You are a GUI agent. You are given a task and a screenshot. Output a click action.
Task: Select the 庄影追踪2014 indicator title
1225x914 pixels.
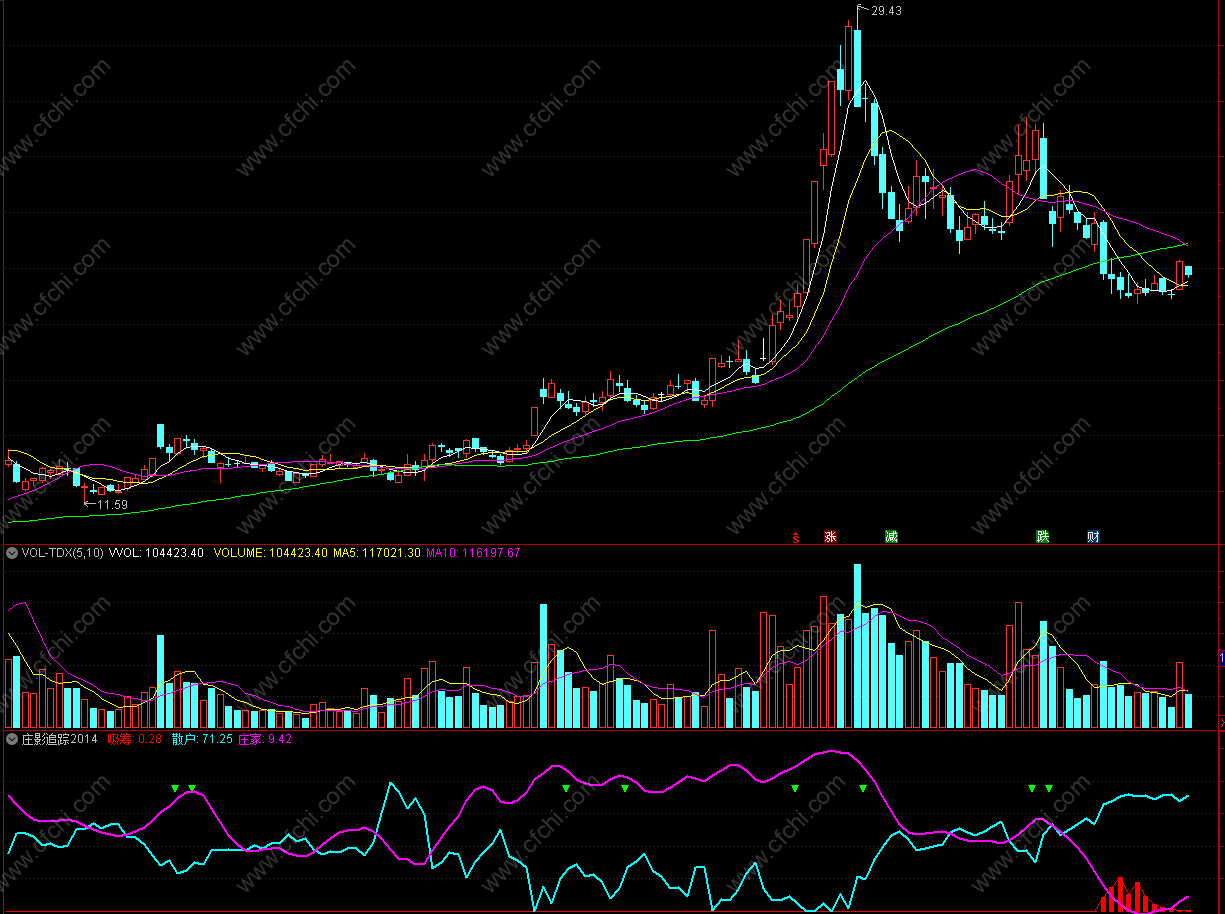(60, 739)
